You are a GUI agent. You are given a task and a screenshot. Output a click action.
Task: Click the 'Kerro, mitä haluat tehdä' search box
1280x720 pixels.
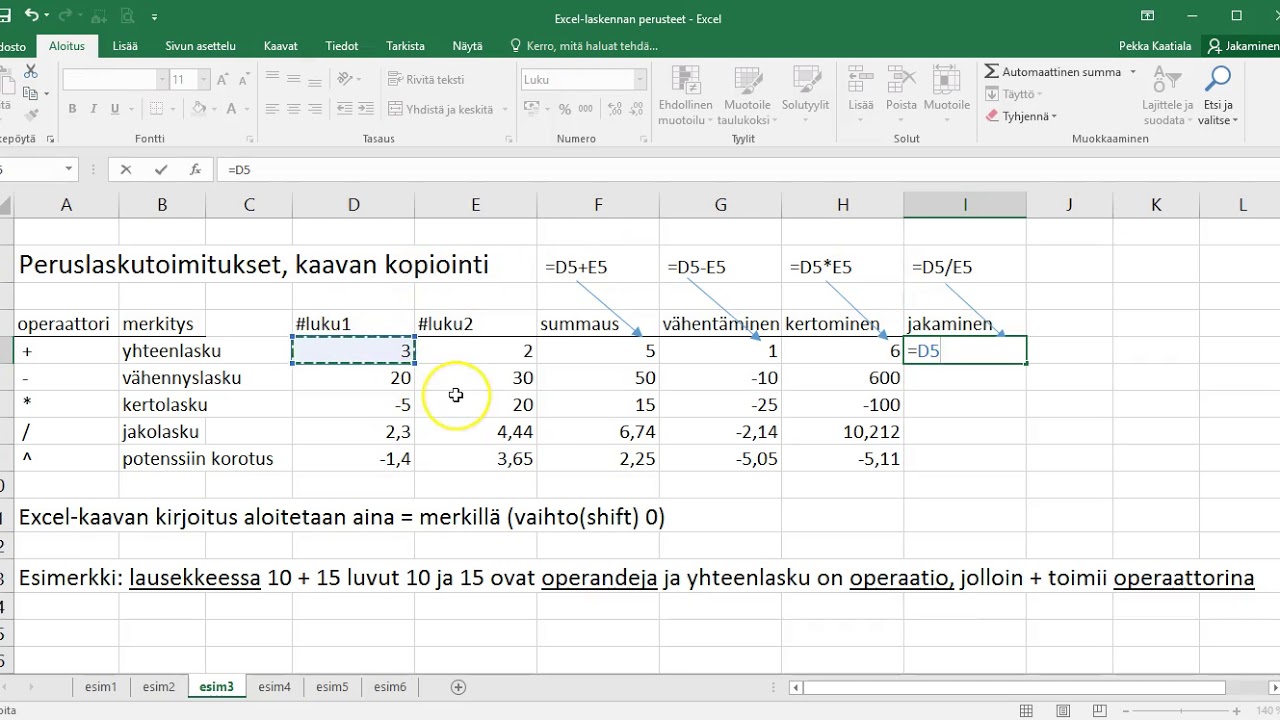[x=584, y=46]
